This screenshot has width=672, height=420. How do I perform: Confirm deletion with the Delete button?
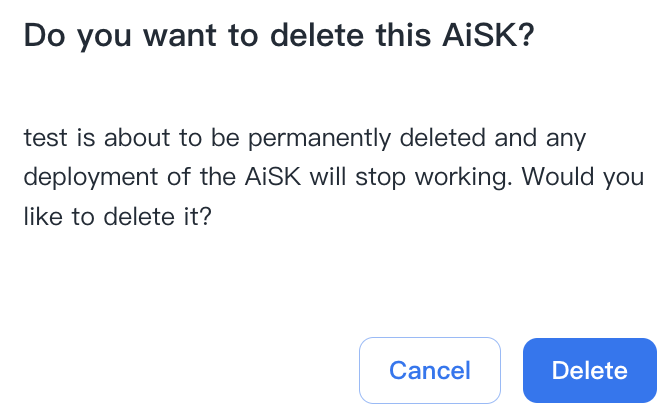tap(589, 371)
